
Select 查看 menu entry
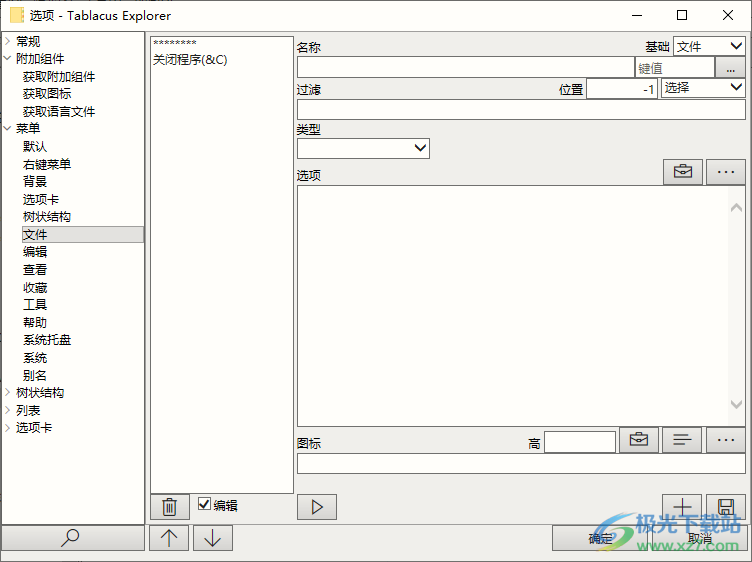35,269
